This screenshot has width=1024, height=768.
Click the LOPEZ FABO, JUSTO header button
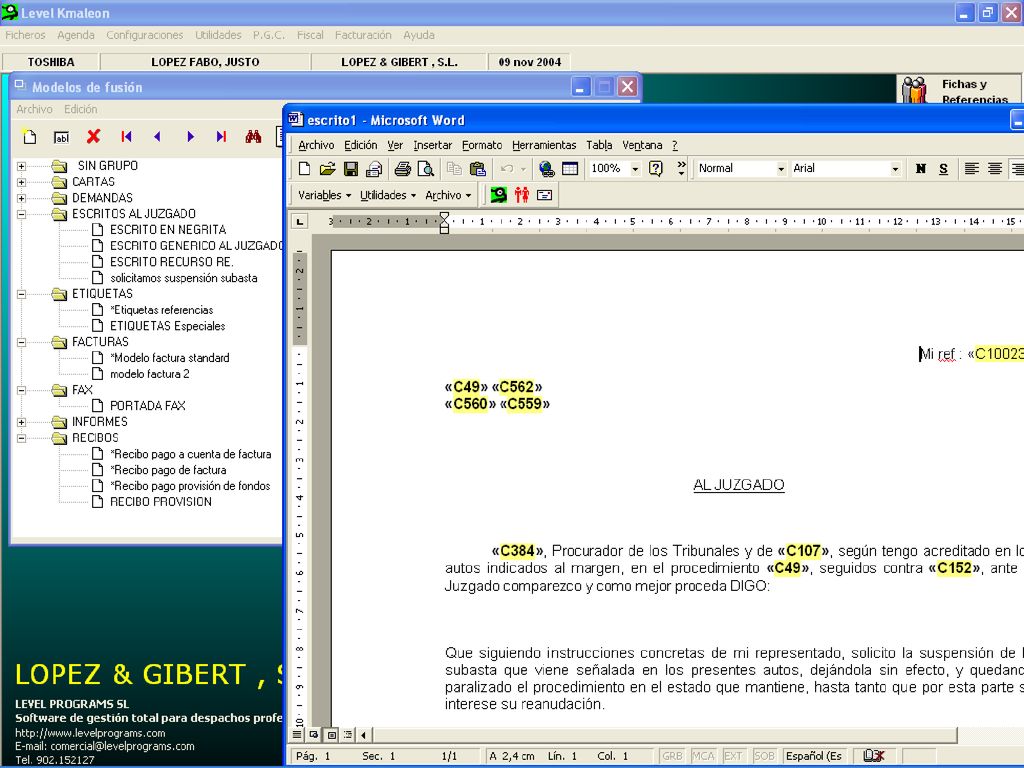[205, 62]
